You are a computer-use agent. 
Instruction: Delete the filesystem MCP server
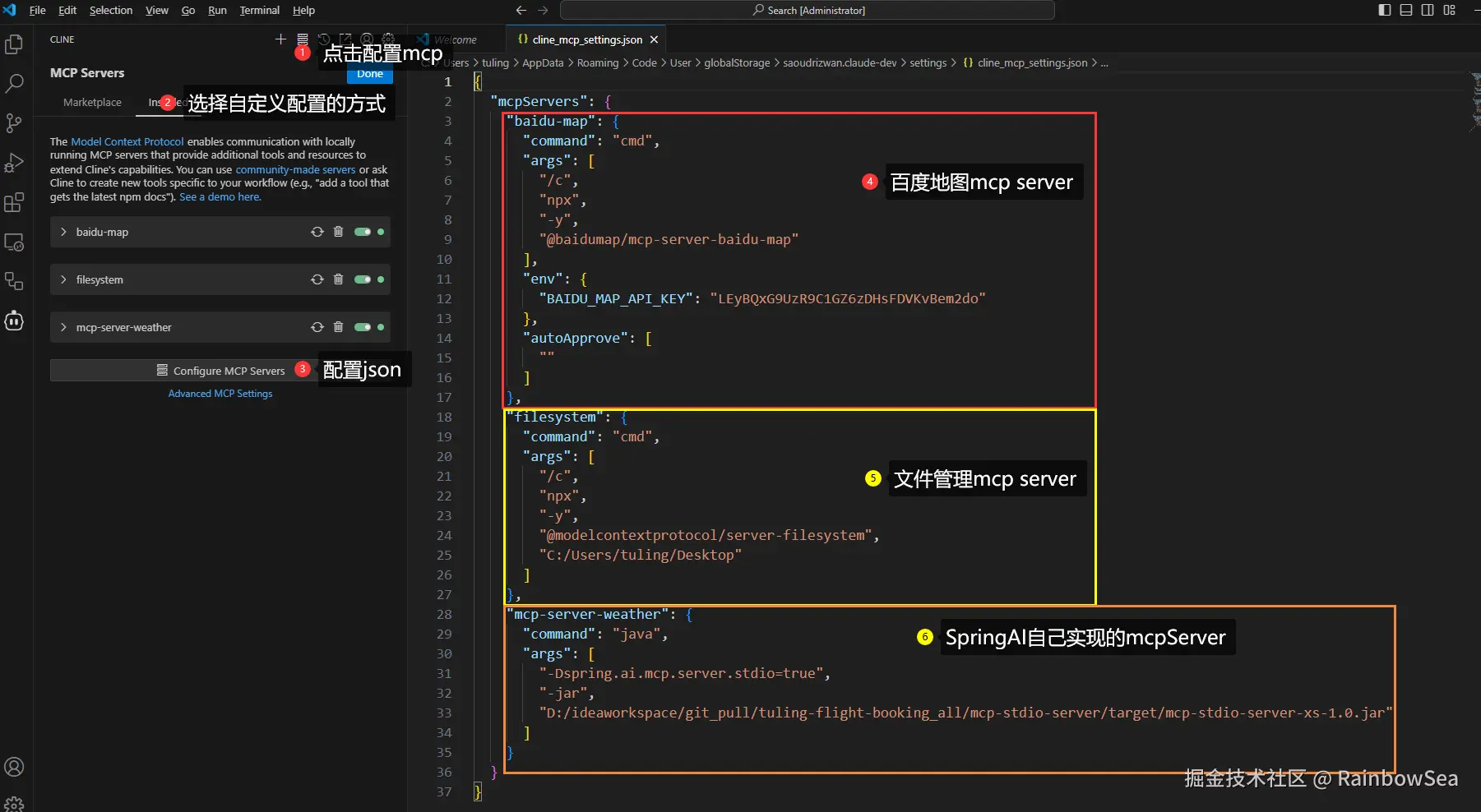tap(338, 279)
